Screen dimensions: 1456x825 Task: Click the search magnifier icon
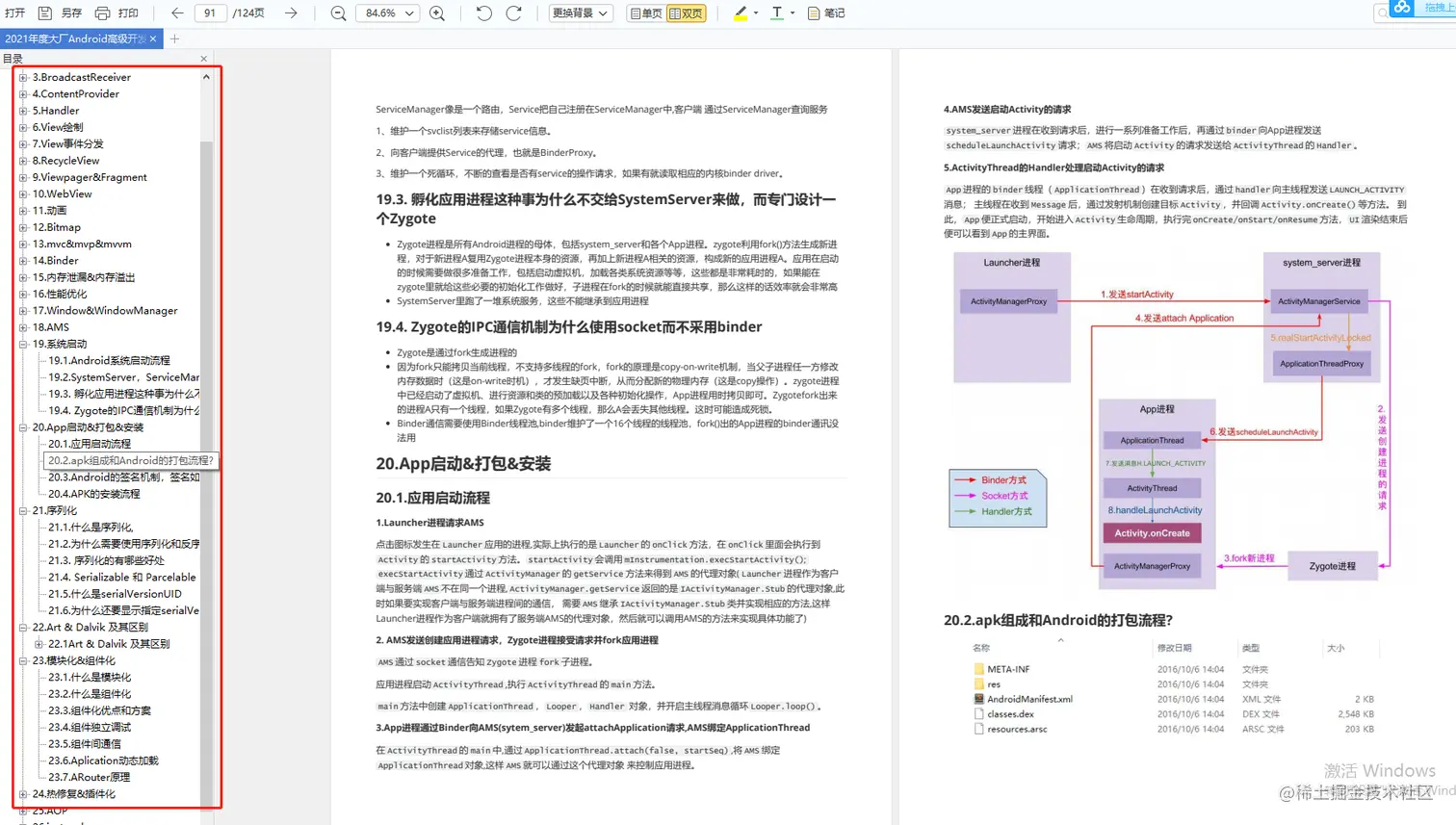(x=1383, y=13)
